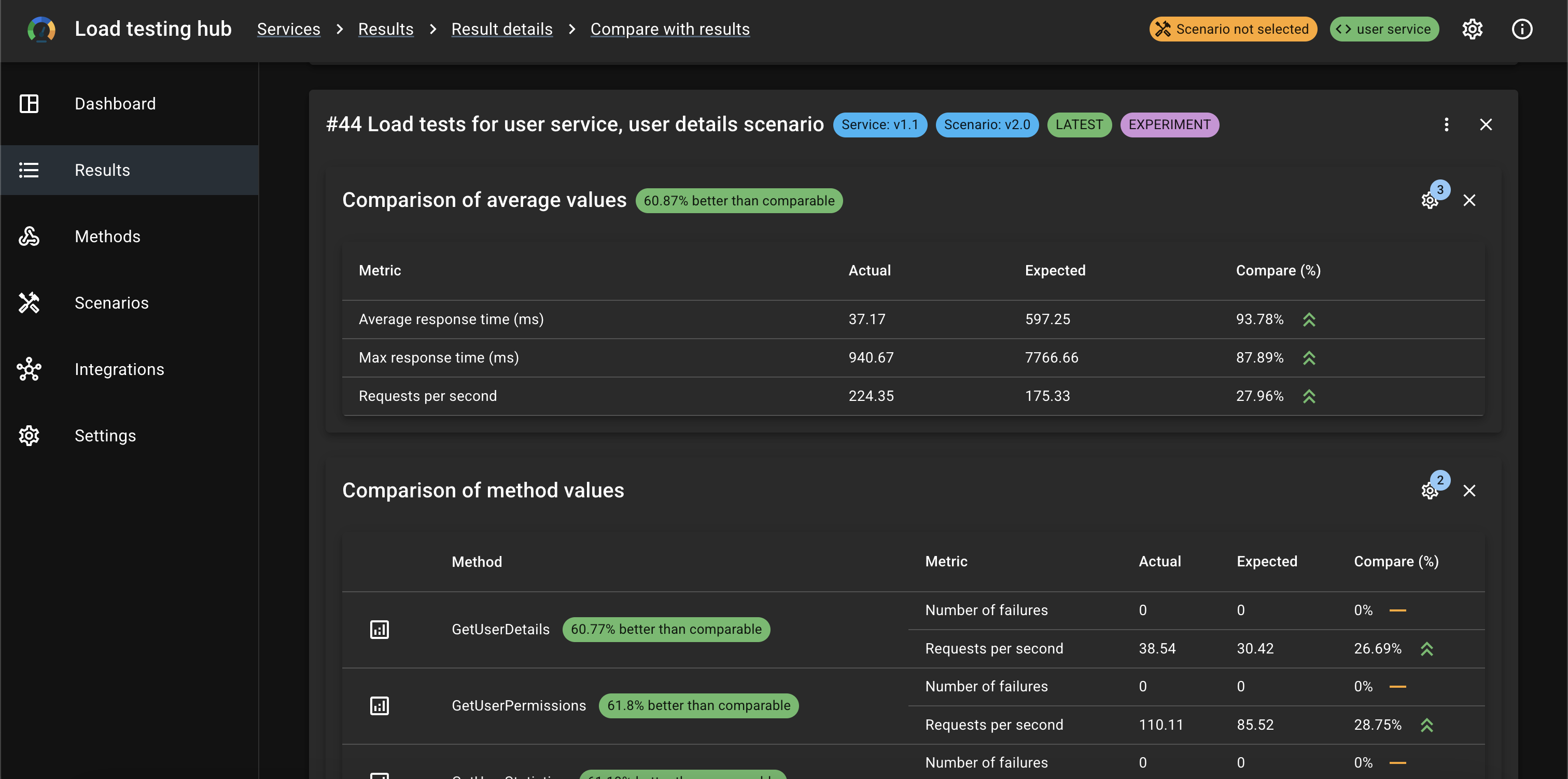Click the 60.77% better than comparable badge
This screenshot has height=779, width=1568.
click(x=666, y=630)
